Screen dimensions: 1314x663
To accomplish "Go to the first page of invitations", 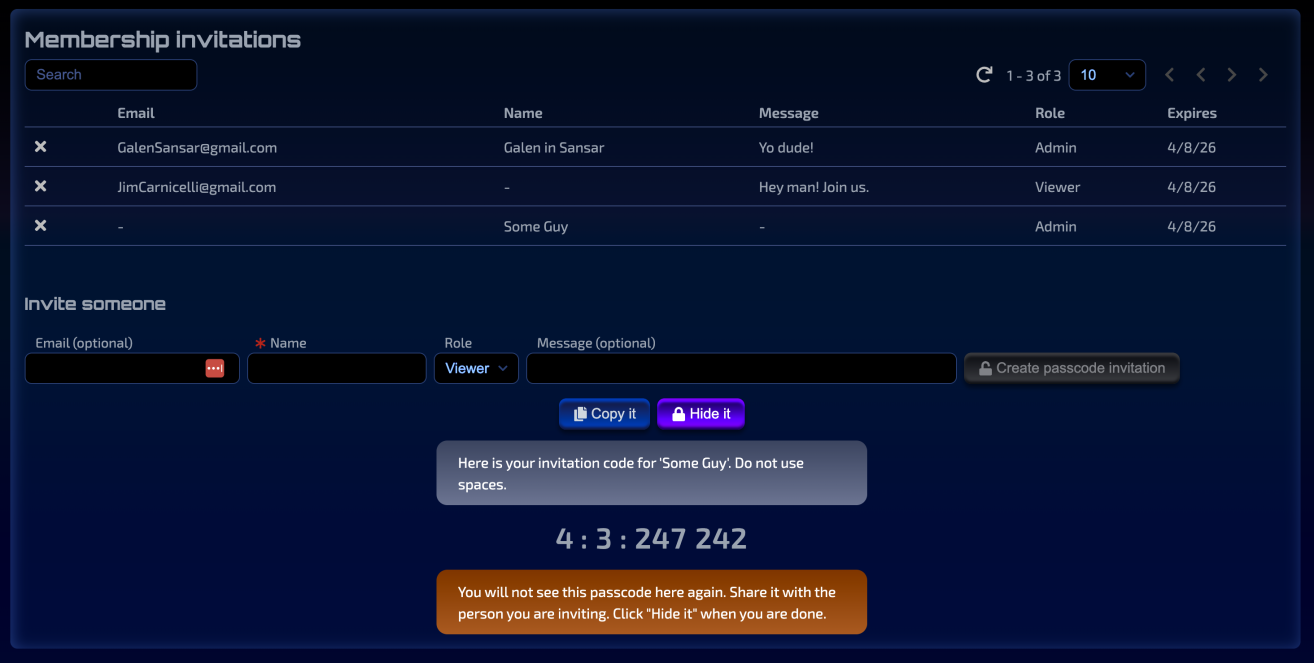I will click(1169, 74).
